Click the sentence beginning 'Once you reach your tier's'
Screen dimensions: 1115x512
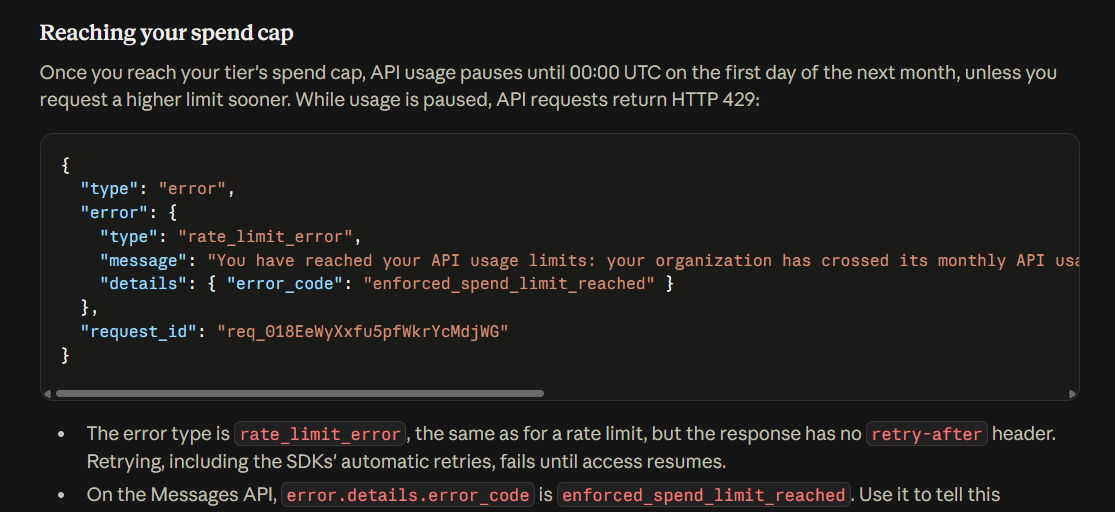pos(548,87)
